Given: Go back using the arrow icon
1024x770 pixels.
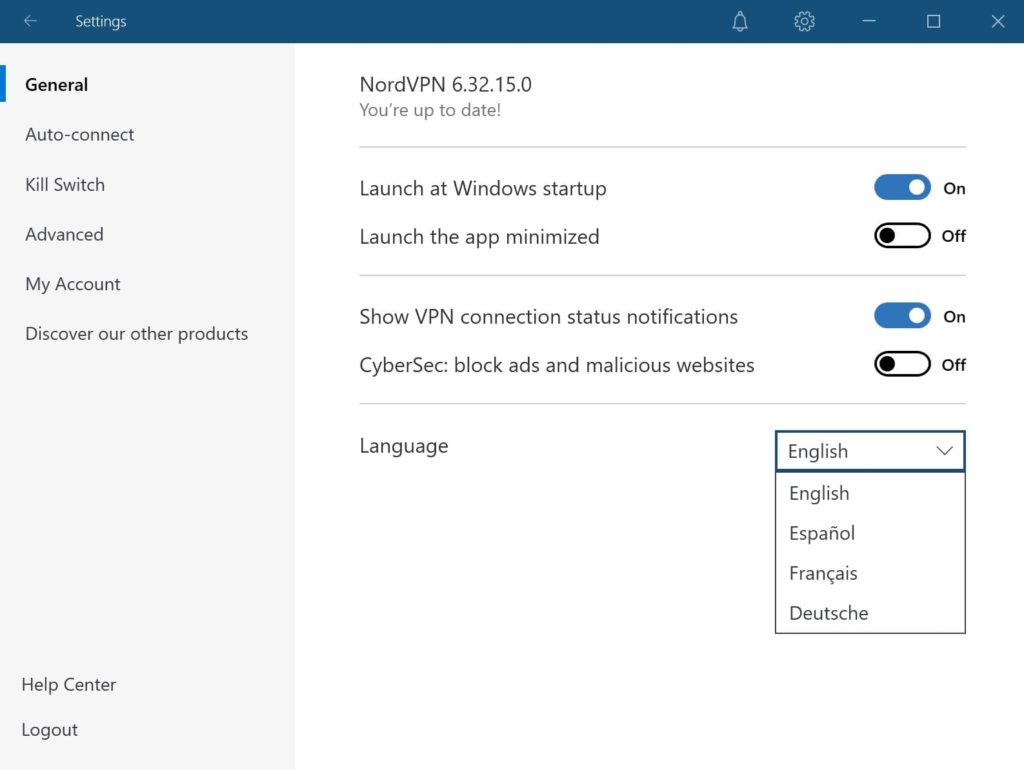Looking at the screenshot, I should [x=30, y=21].
